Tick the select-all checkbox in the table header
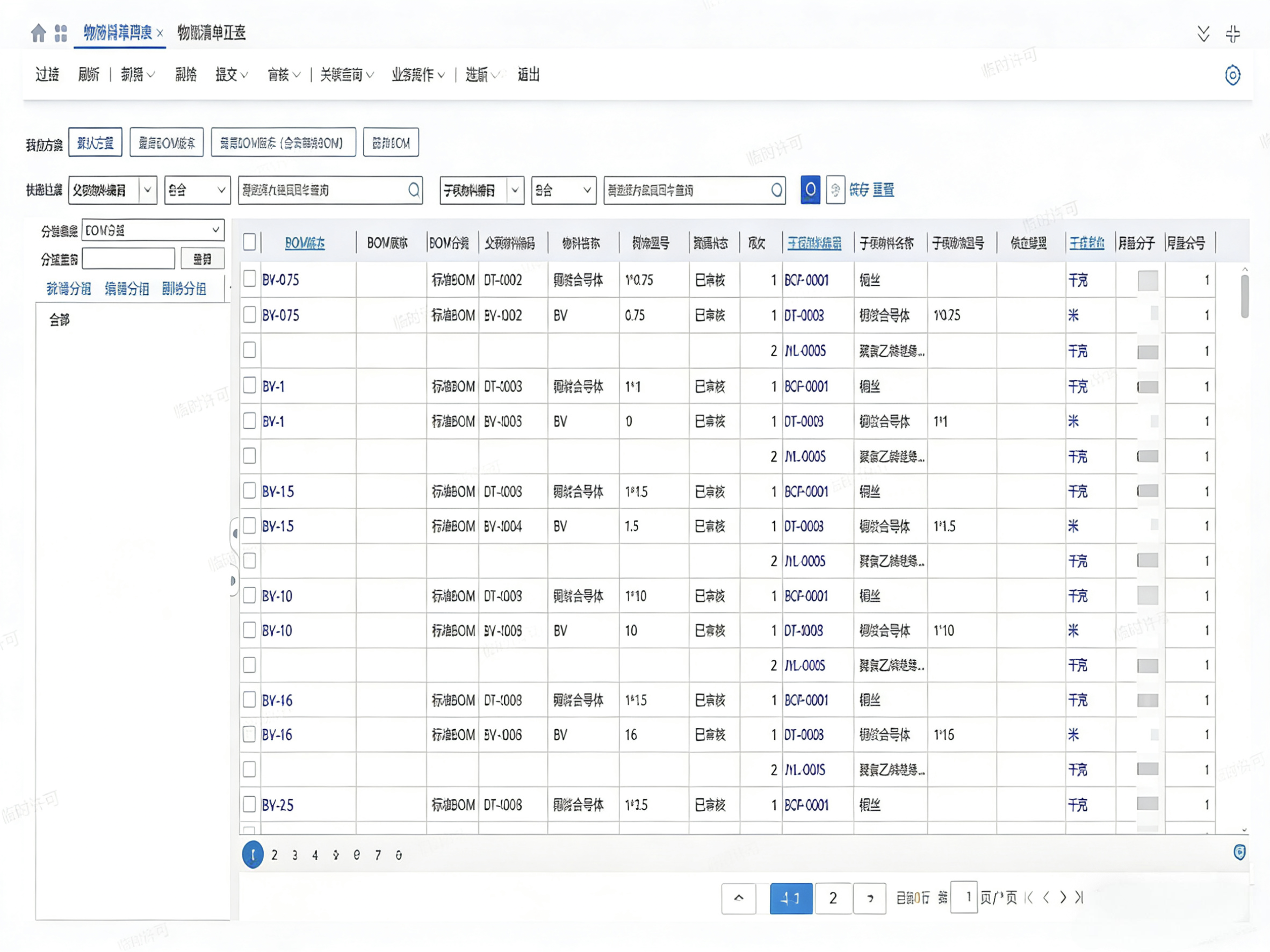1270x952 pixels. (249, 242)
